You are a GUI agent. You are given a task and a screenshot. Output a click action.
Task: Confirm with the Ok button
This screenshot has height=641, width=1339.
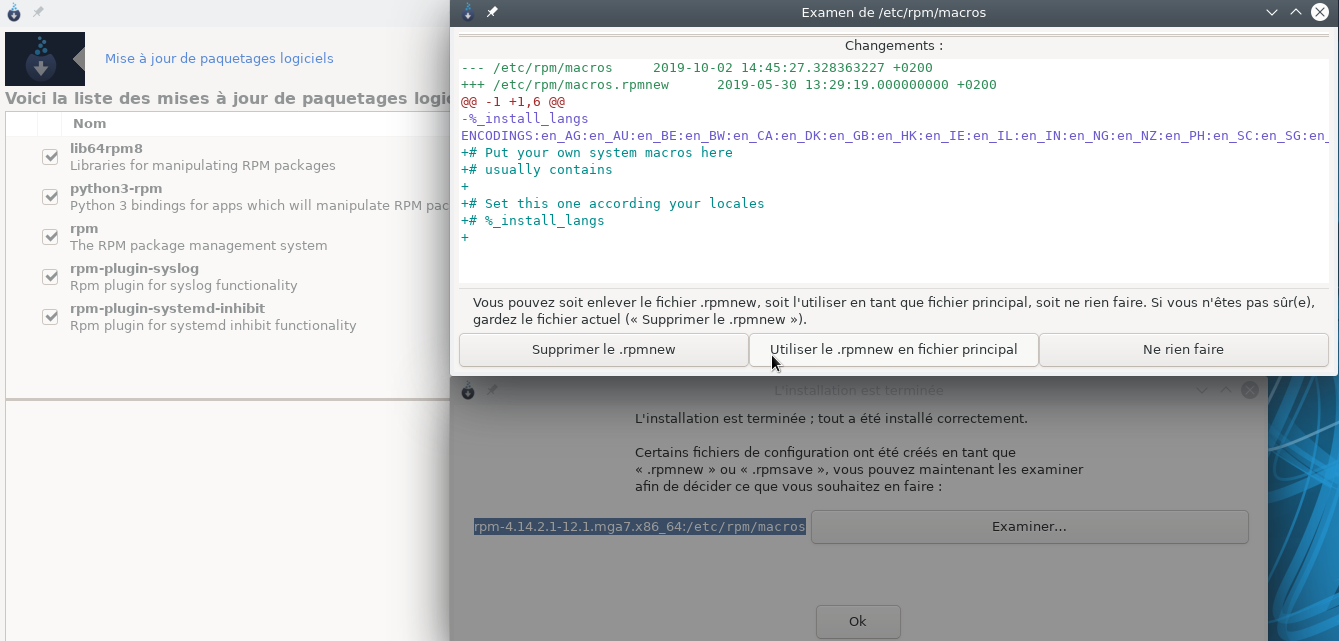tap(858, 622)
